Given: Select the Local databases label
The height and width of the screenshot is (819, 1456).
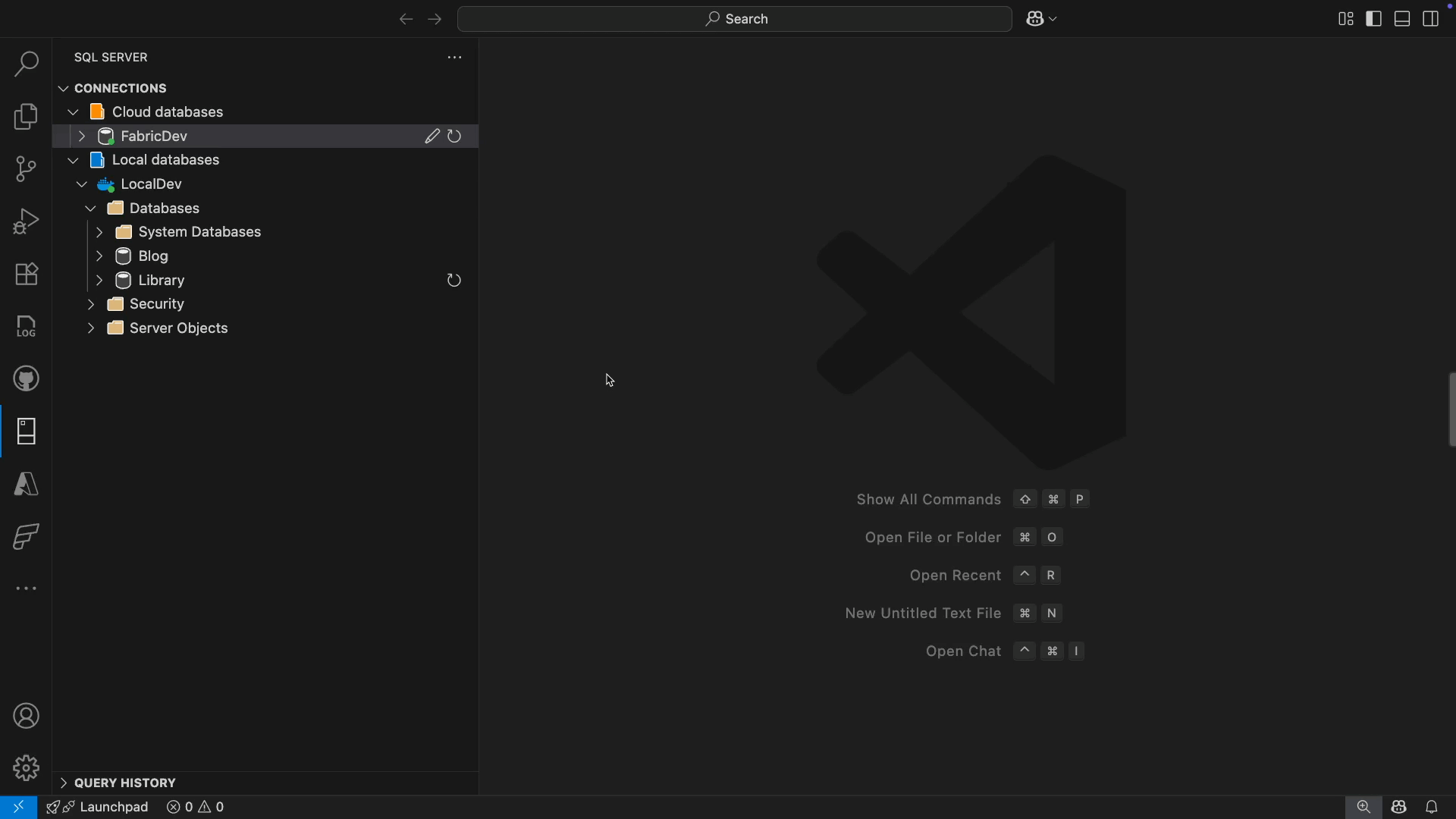Looking at the screenshot, I should click(x=166, y=160).
